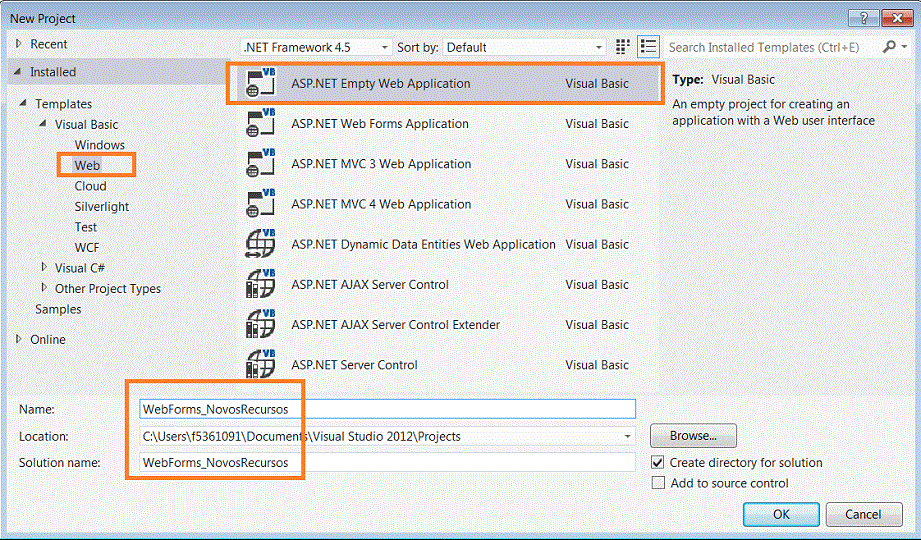Close the New Project dialog
Screen dimensions: 921x540
click(x=897, y=18)
